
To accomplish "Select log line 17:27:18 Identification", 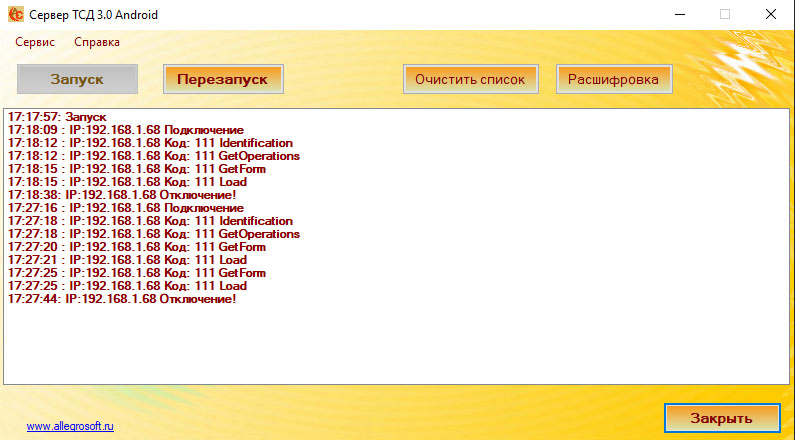I will [150, 221].
